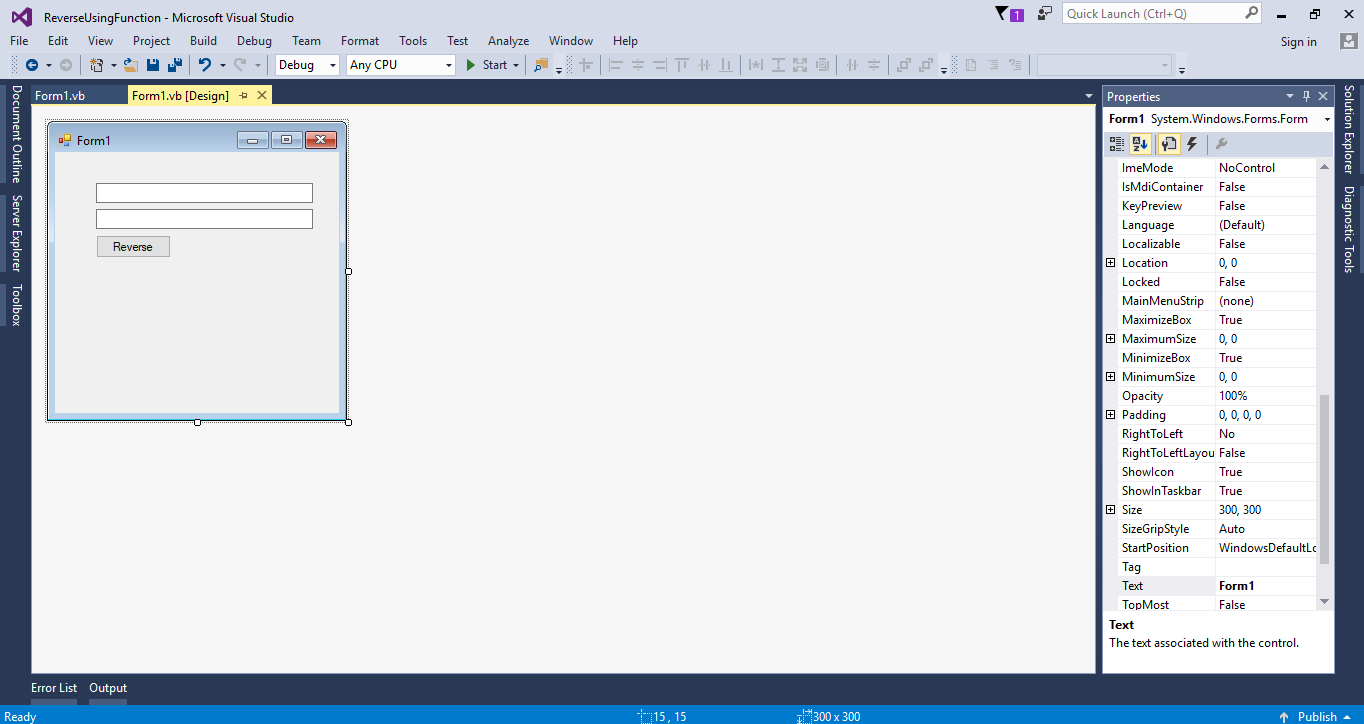Click the Quick Launch search magnifier
Image resolution: width=1364 pixels, height=724 pixels.
(1251, 13)
